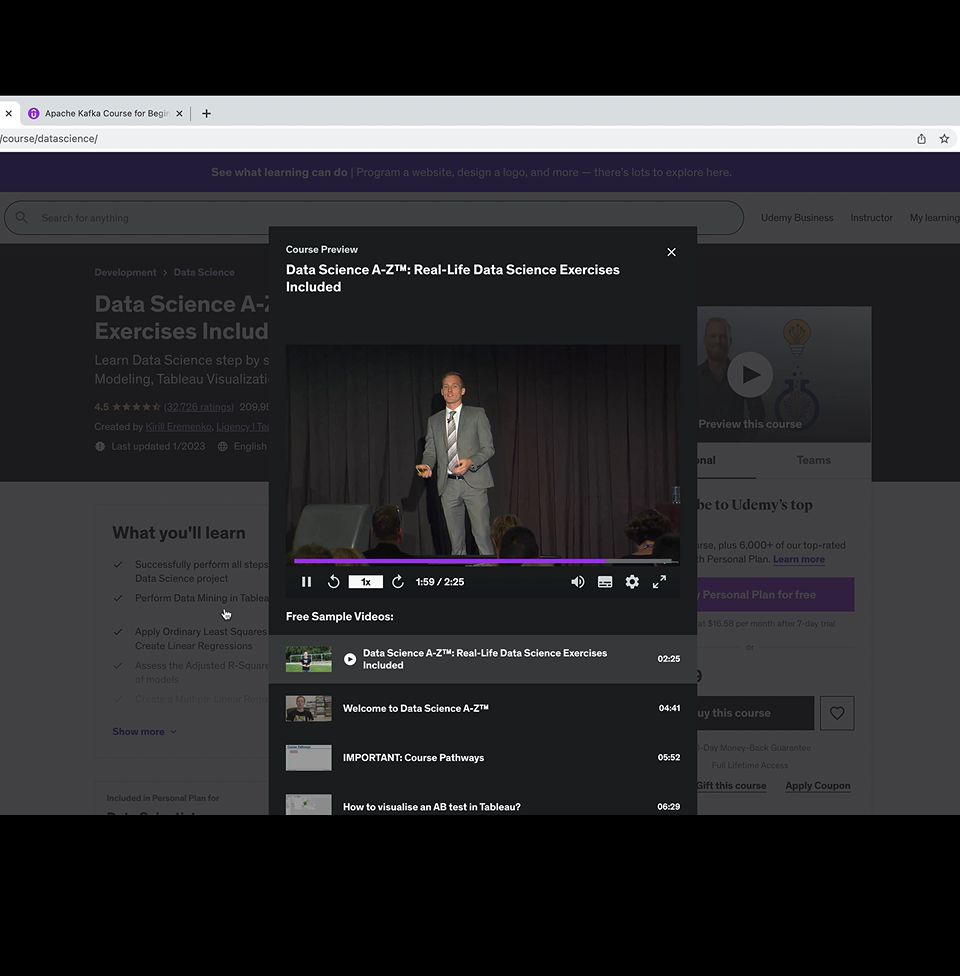Add course to wishlist heart icon
The width and height of the screenshot is (960, 976).
click(x=837, y=713)
